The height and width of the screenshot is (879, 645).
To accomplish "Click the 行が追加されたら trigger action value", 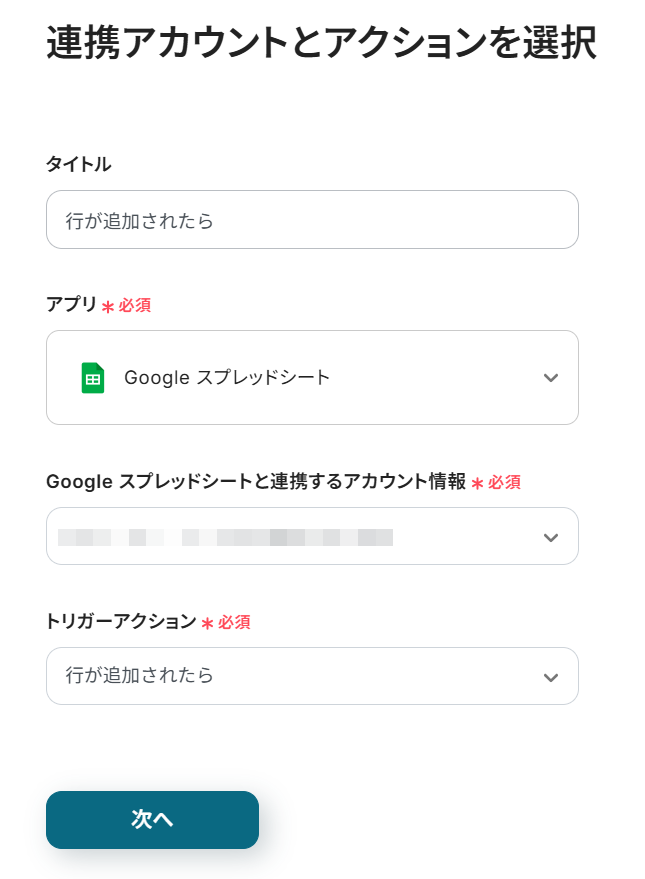I will 140,676.
